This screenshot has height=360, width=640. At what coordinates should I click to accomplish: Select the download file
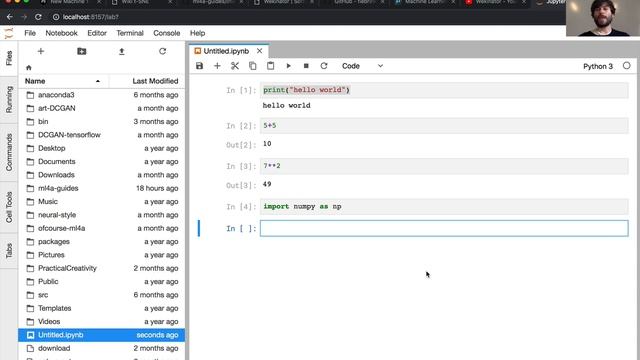[101, 348]
